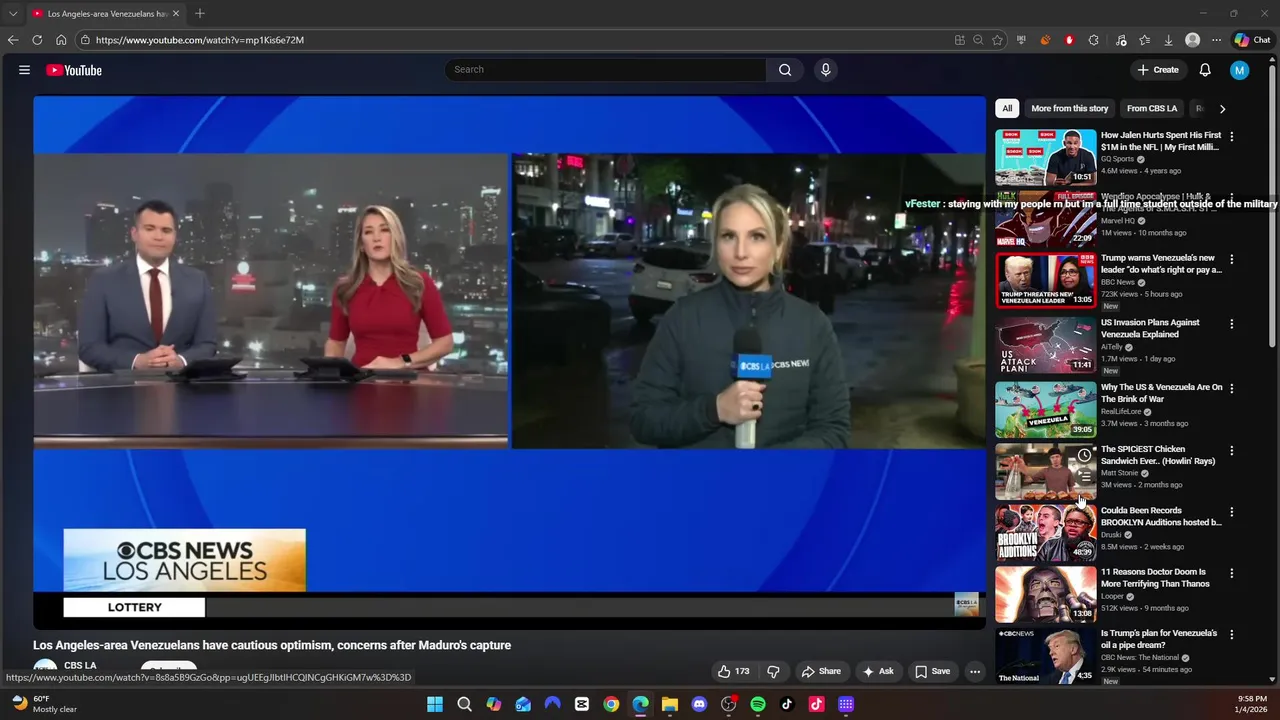The image size is (1280, 720).
Task: Open Coulda Been Records Brooklyn Auditions thumbnail
Action: pos(1046,532)
